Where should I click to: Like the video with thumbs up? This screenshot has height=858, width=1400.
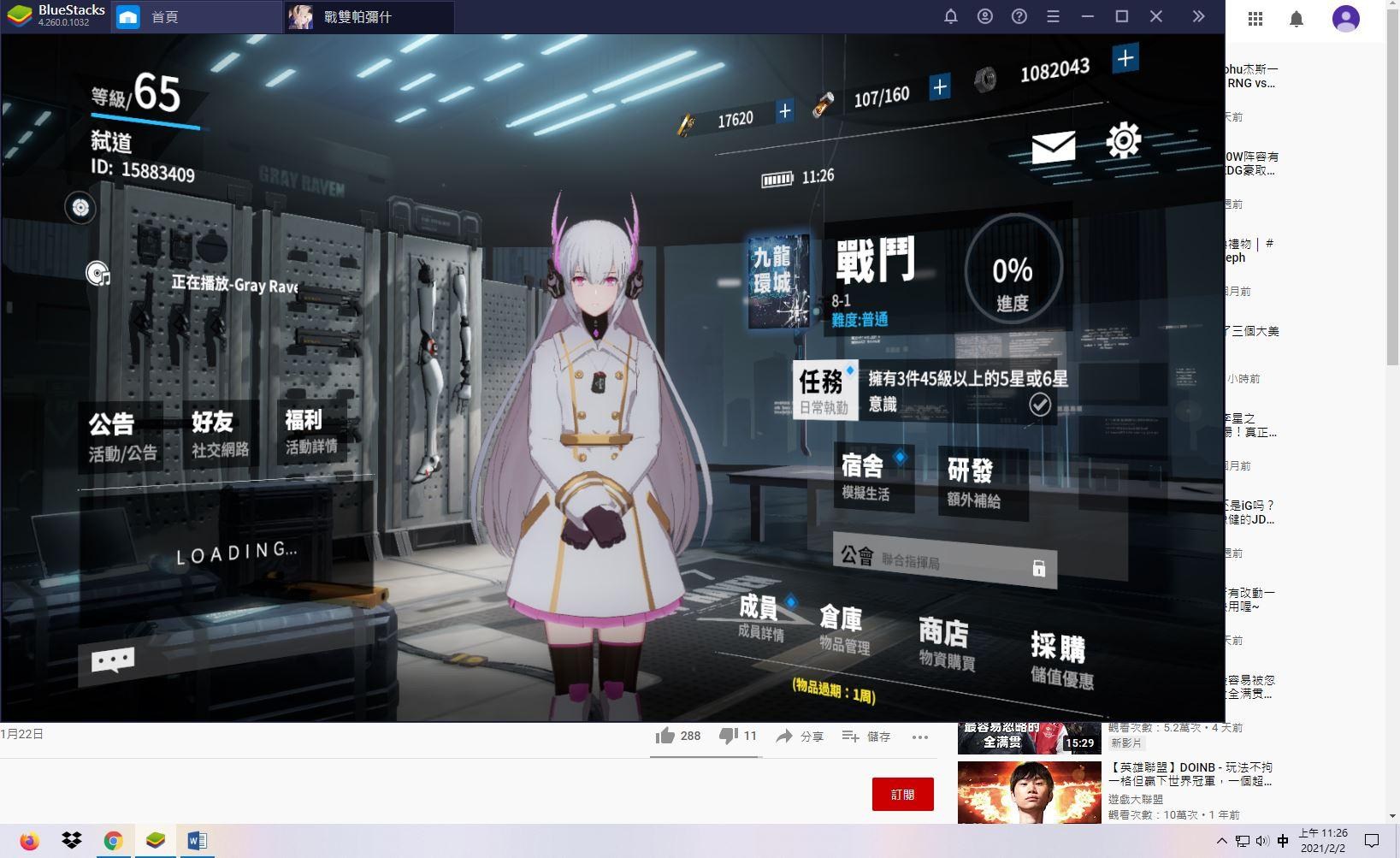[677, 736]
